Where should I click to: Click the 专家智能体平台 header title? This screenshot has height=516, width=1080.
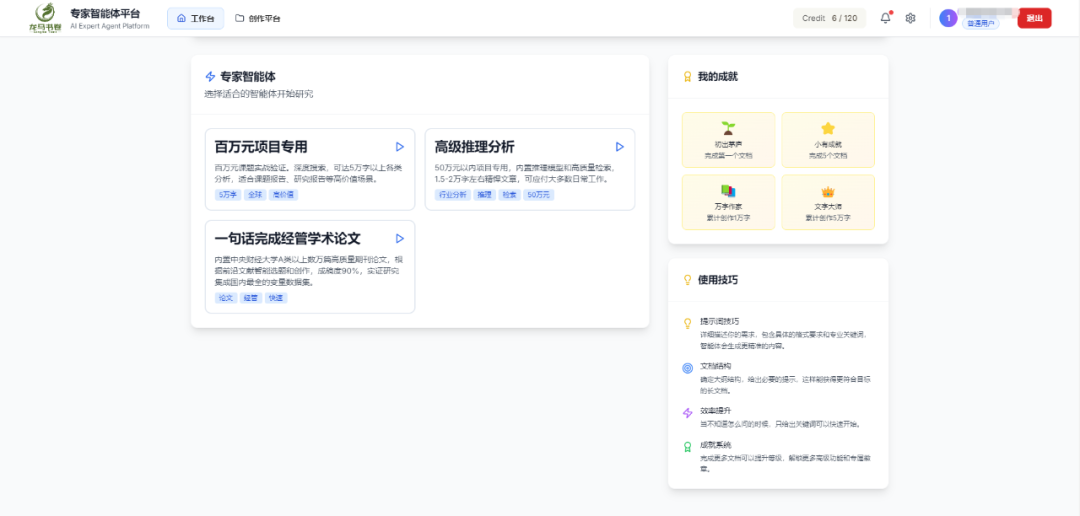click(105, 13)
